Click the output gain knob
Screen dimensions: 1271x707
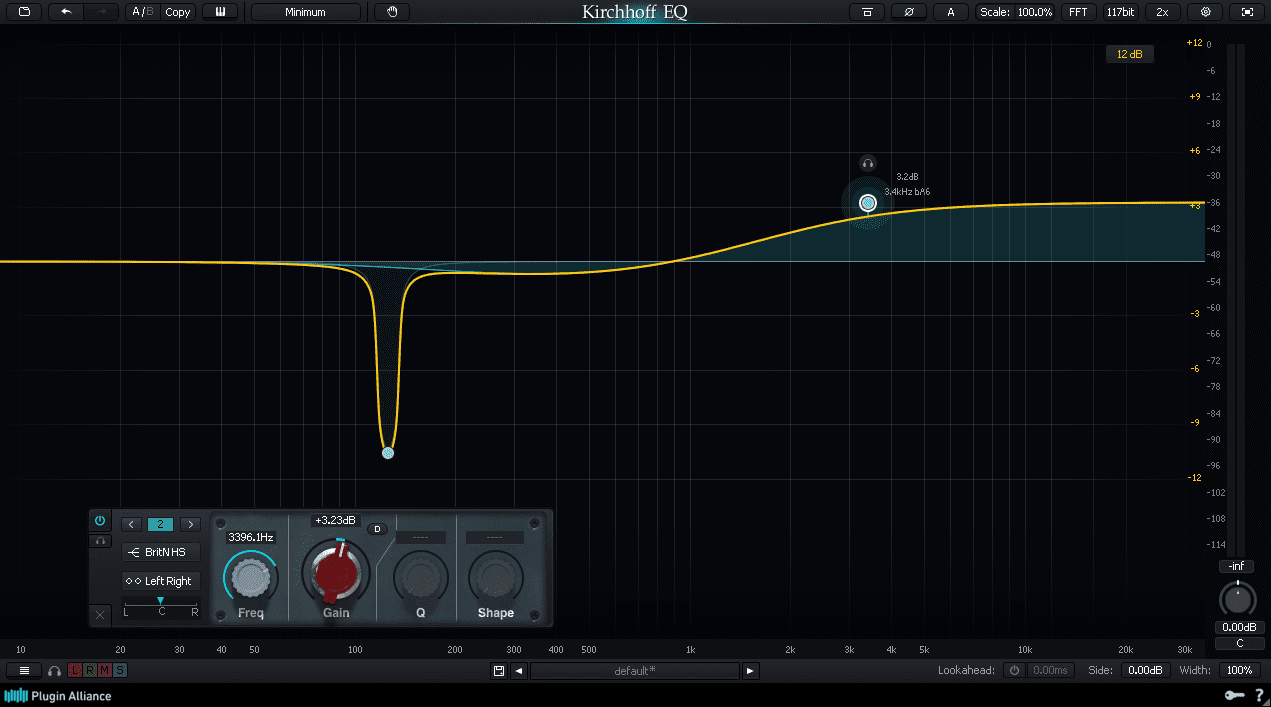point(1238,599)
